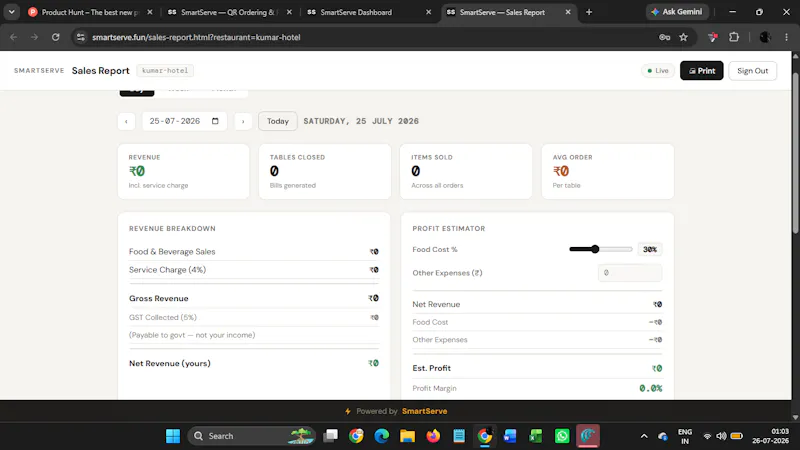The width and height of the screenshot is (800, 450).
Task: Go to previous day arrow
Action: pyautogui.click(x=126, y=121)
